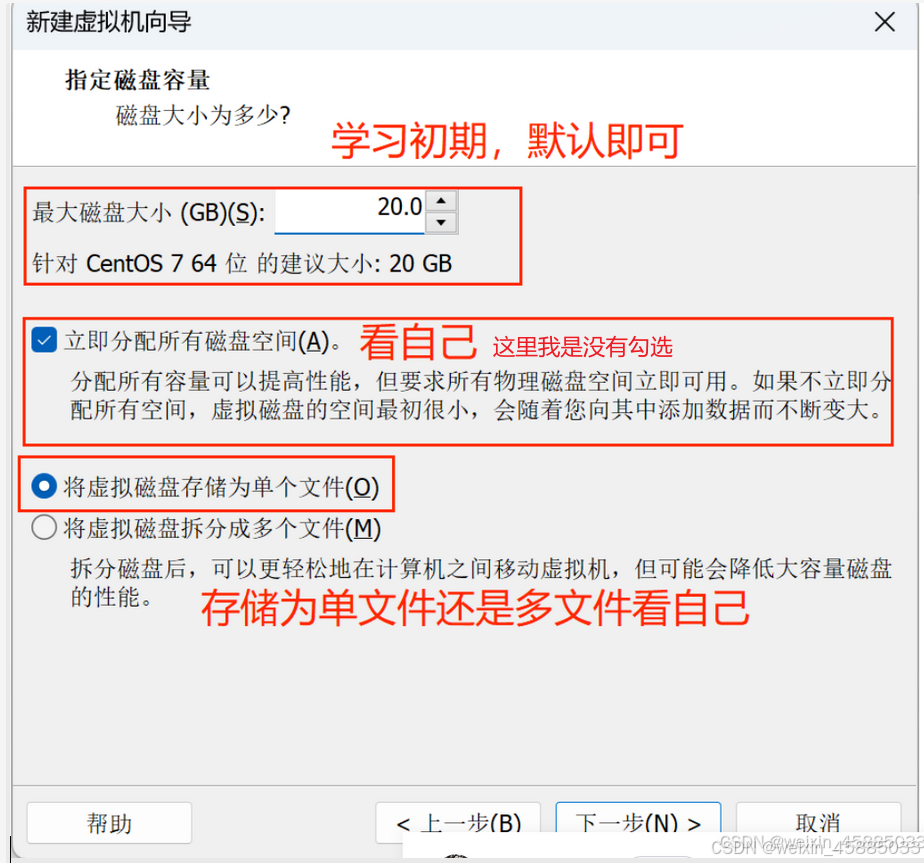Decrease disk size with the down spinner arrow

(x=441, y=223)
